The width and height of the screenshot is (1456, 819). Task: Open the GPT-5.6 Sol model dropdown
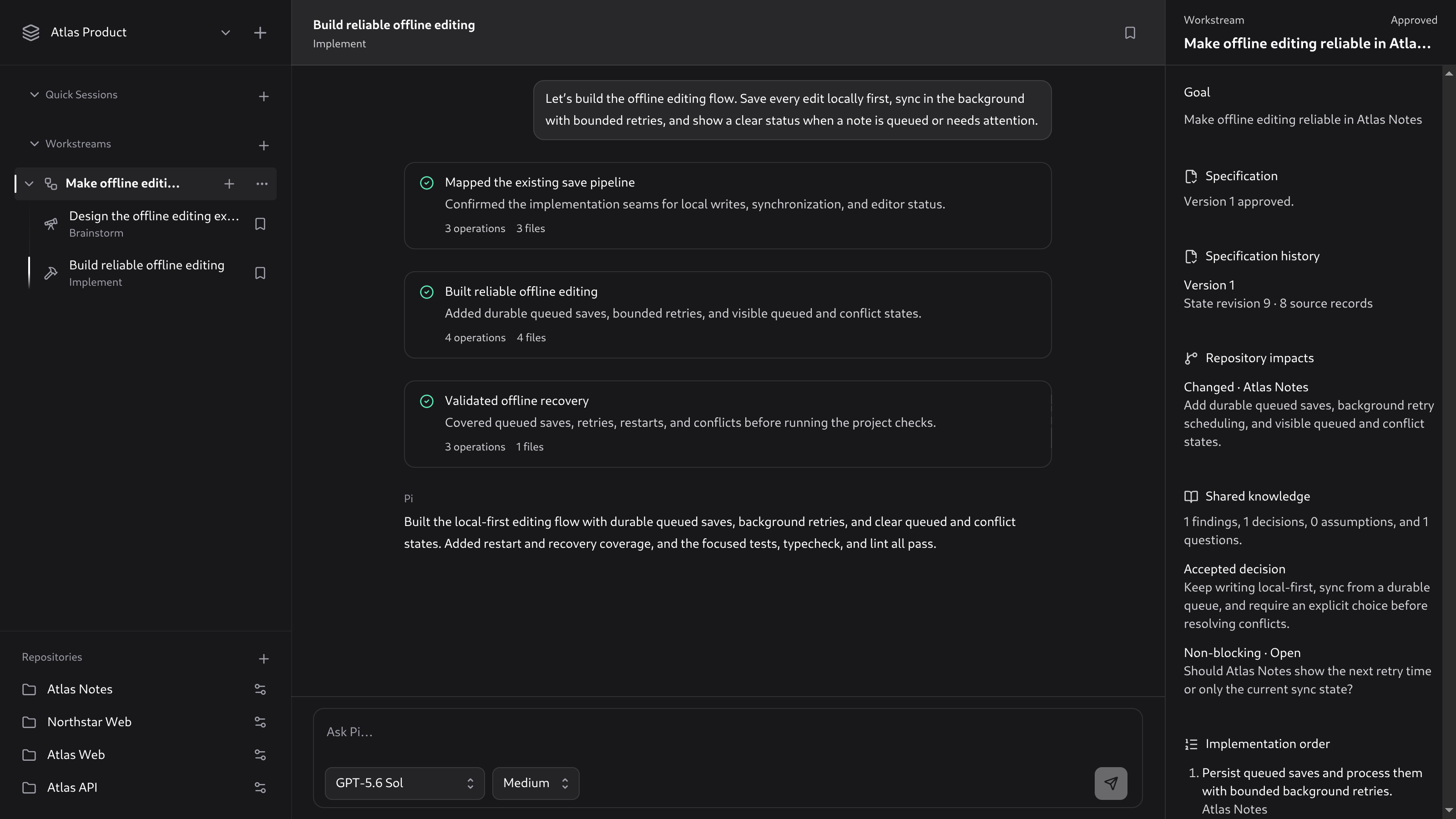click(404, 783)
